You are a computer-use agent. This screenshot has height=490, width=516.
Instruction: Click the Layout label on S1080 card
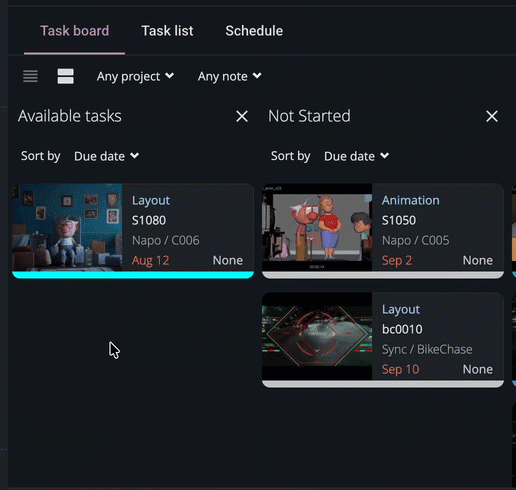[x=151, y=200]
